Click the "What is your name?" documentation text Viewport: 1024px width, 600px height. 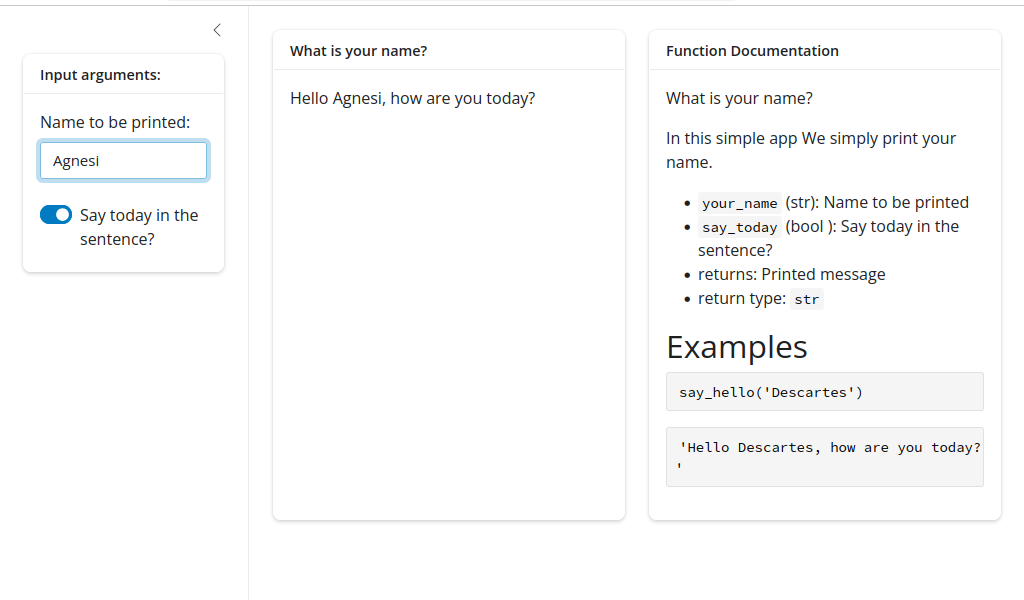pos(739,98)
